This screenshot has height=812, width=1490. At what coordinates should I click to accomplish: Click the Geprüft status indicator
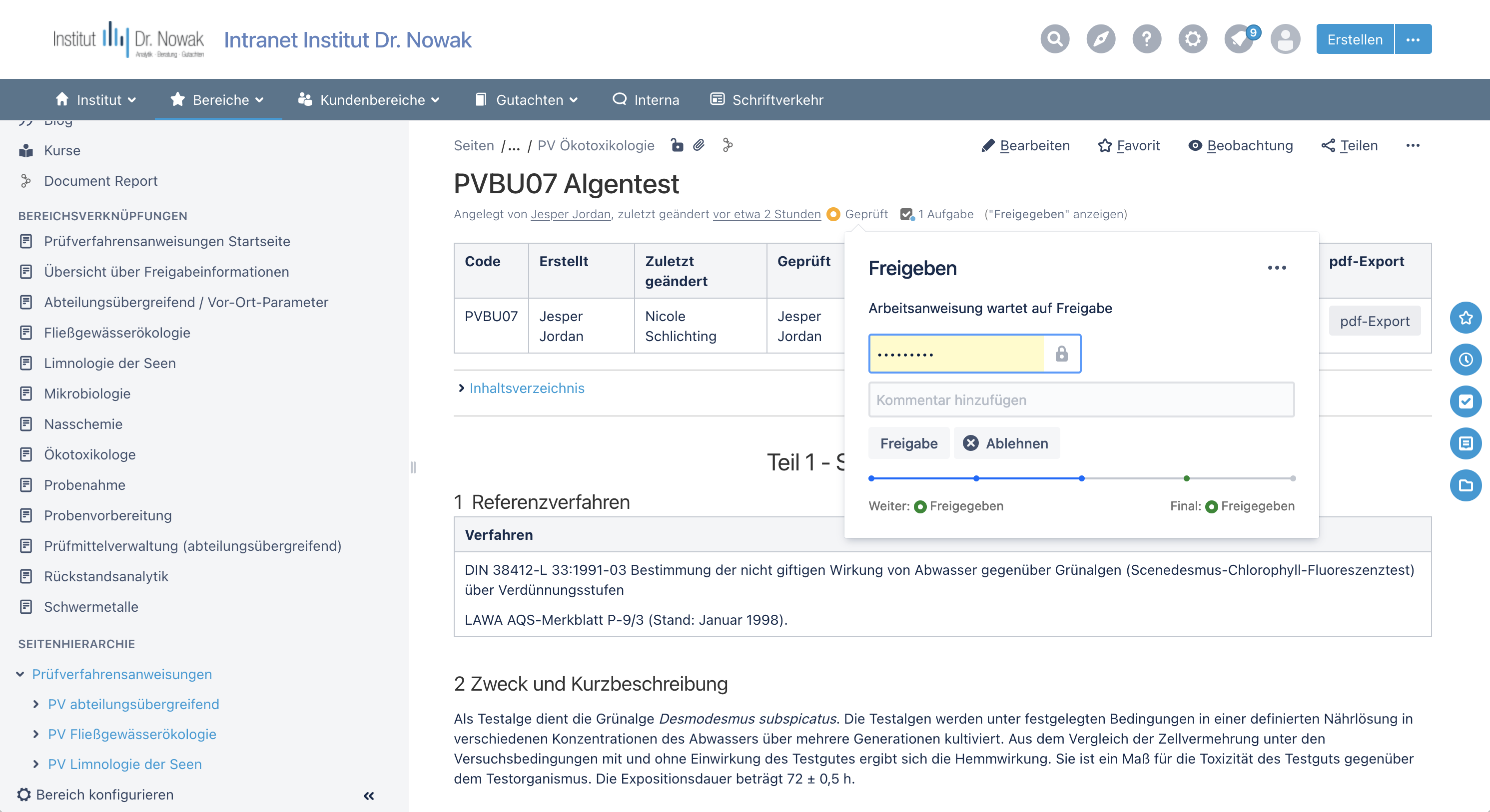pos(857,214)
